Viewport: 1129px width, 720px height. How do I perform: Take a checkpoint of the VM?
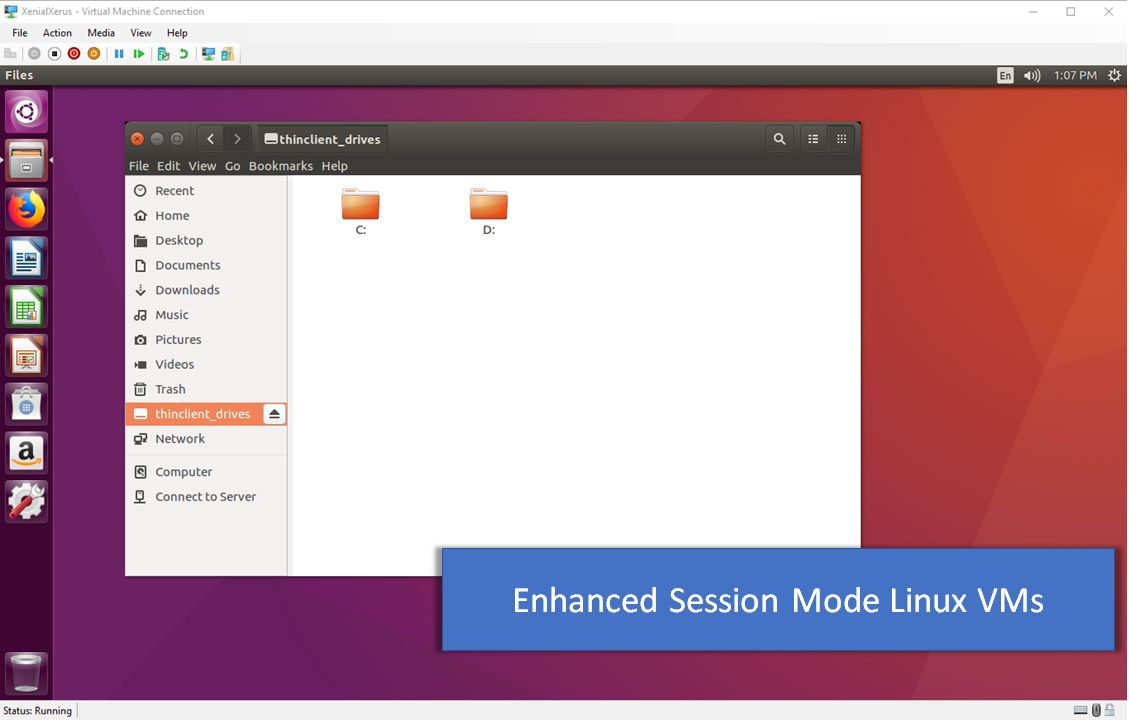164,53
